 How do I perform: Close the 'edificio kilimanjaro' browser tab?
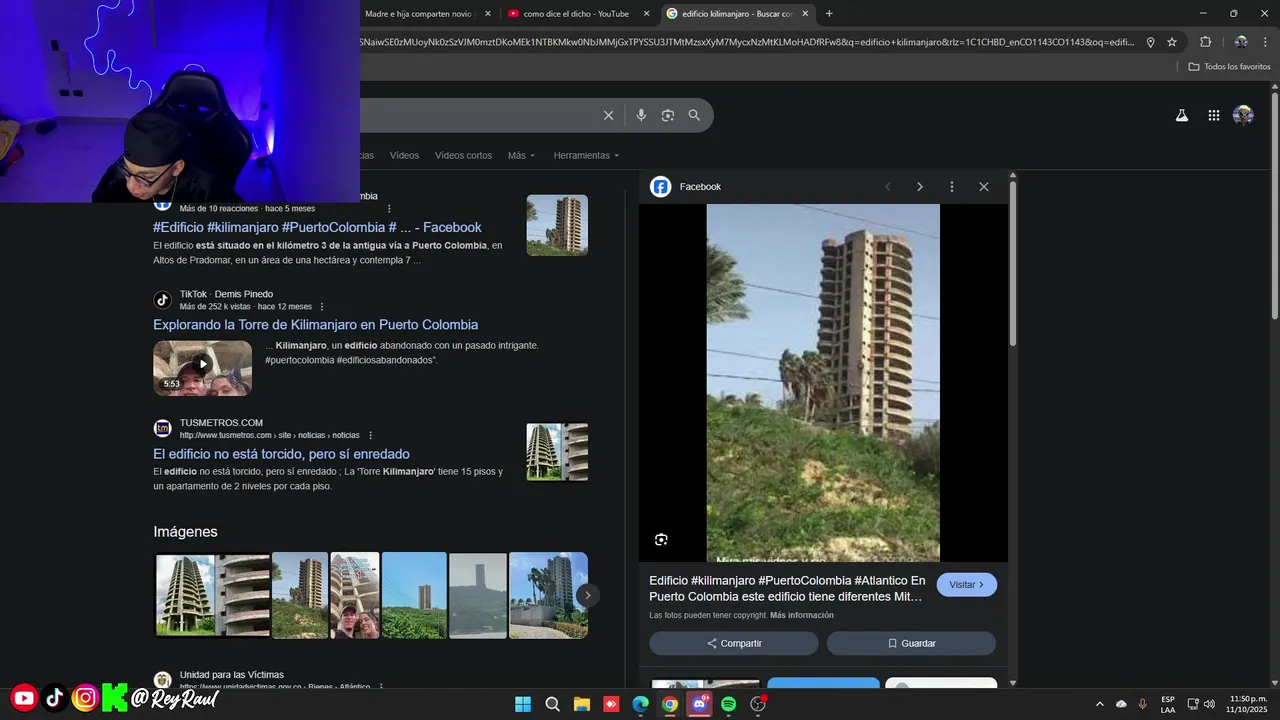pos(803,14)
